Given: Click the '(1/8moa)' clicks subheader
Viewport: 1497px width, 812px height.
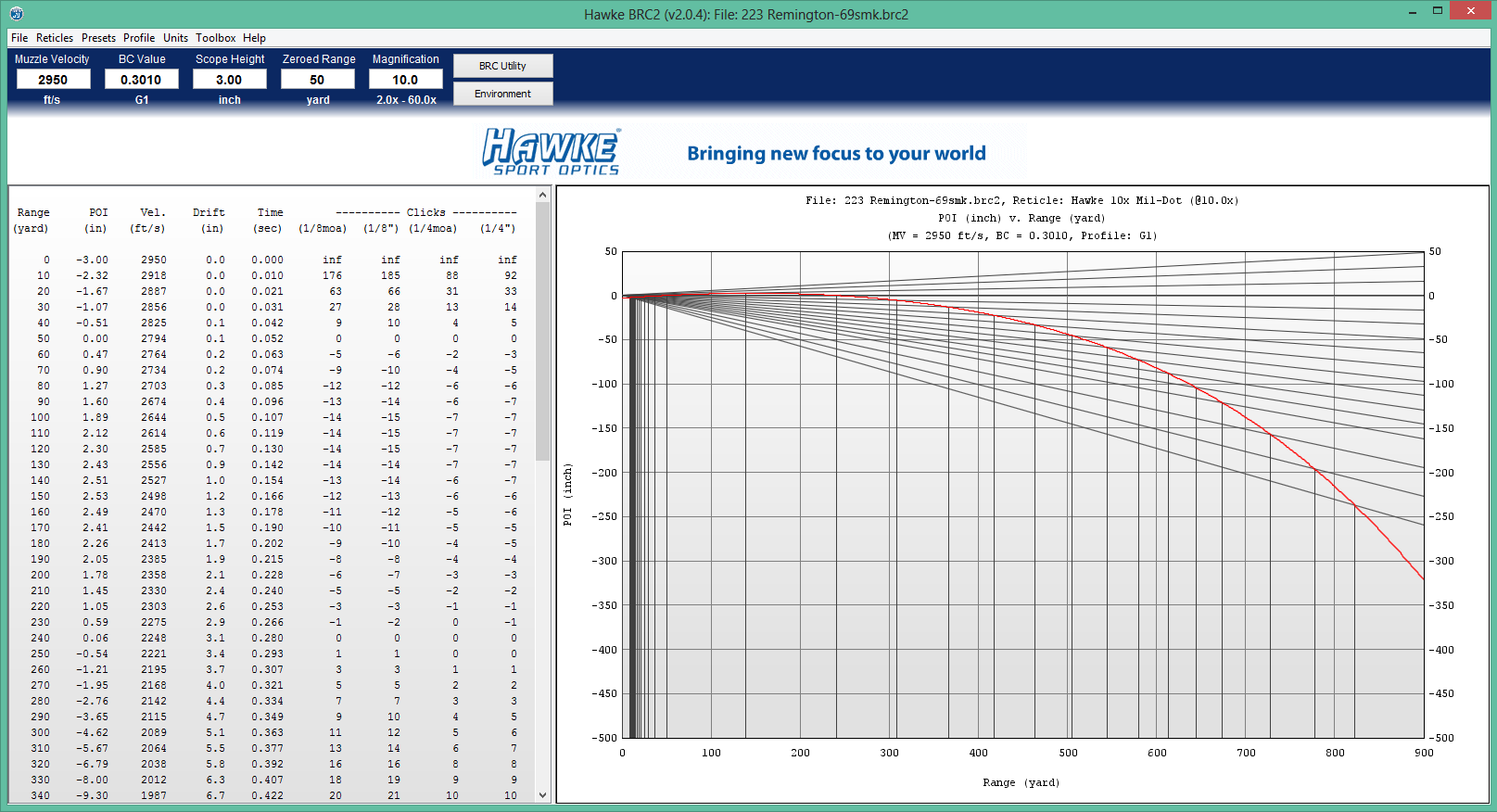Looking at the screenshot, I should pyautogui.click(x=323, y=228).
